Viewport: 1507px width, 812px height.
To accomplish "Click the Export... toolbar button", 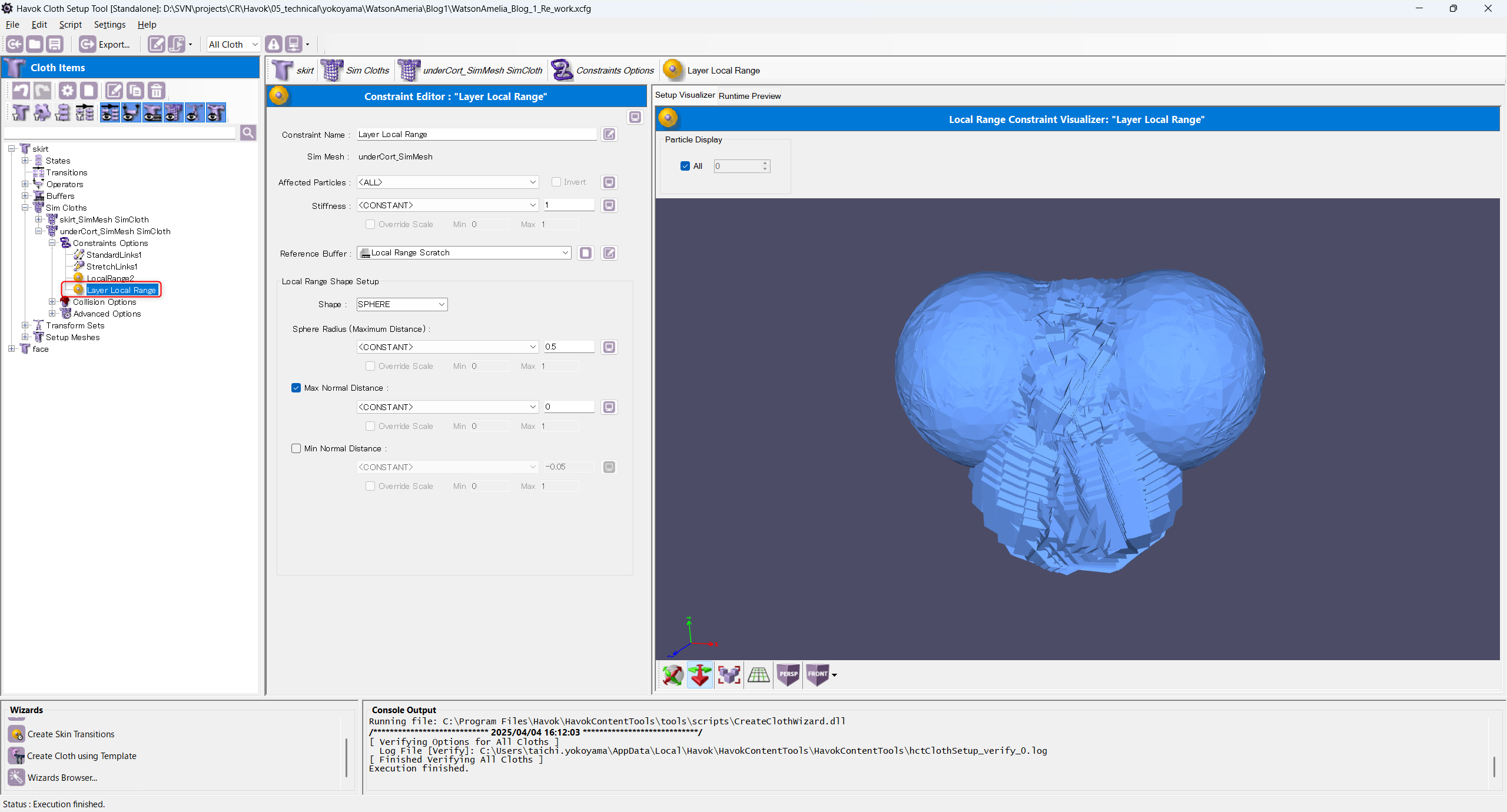I will click(105, 44).
